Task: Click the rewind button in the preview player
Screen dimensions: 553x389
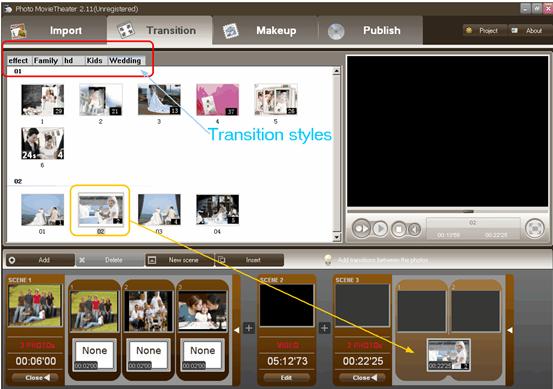Action: 415,230
